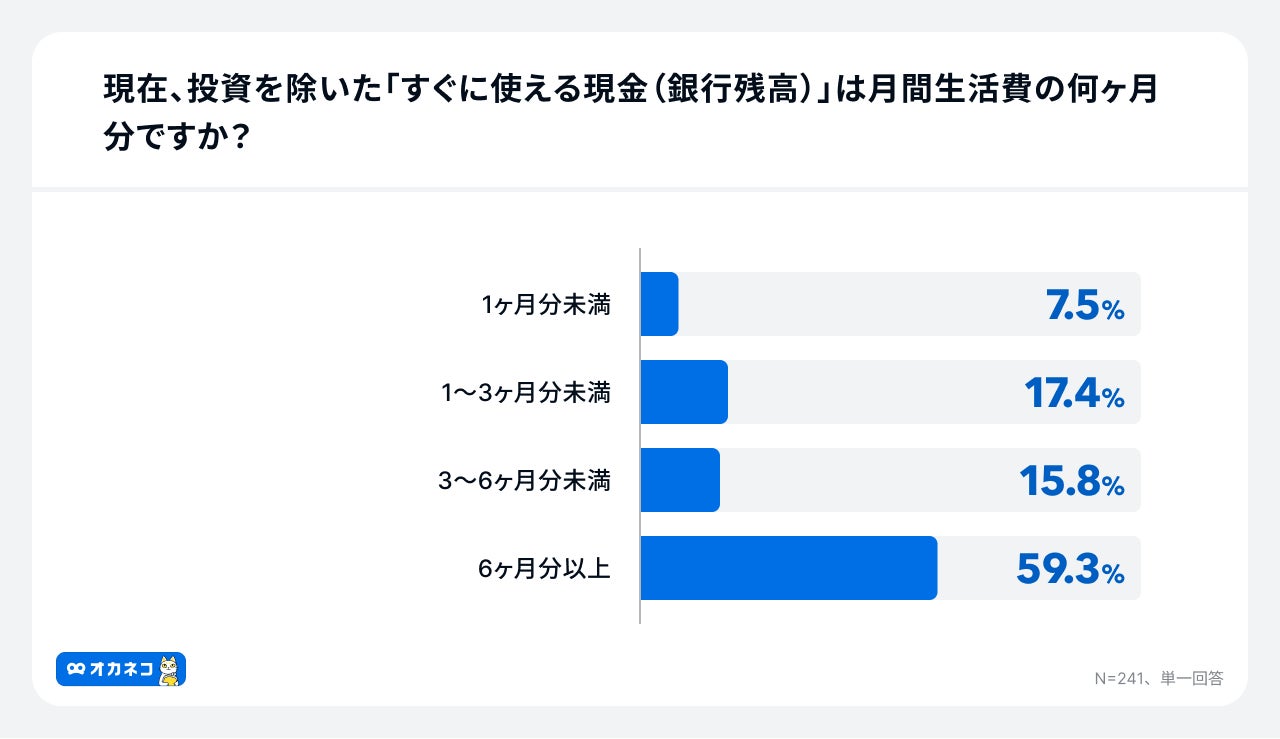The height and width of the screenshot is (739, 1280).
Task: Click the 1ヶ月分未満 category label
Action: (x=545, y=305)
